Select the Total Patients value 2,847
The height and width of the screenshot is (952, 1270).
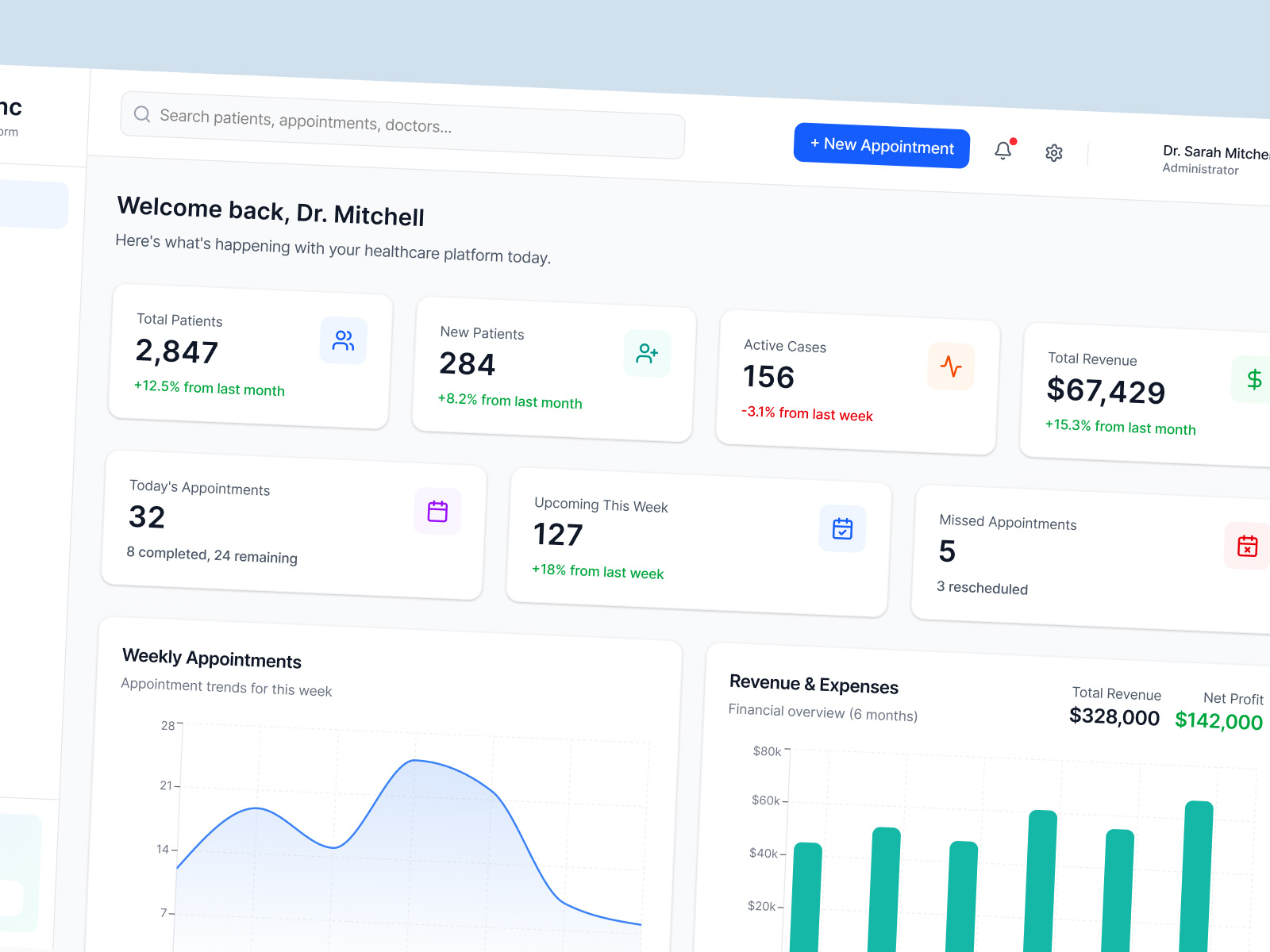point(177,351)
